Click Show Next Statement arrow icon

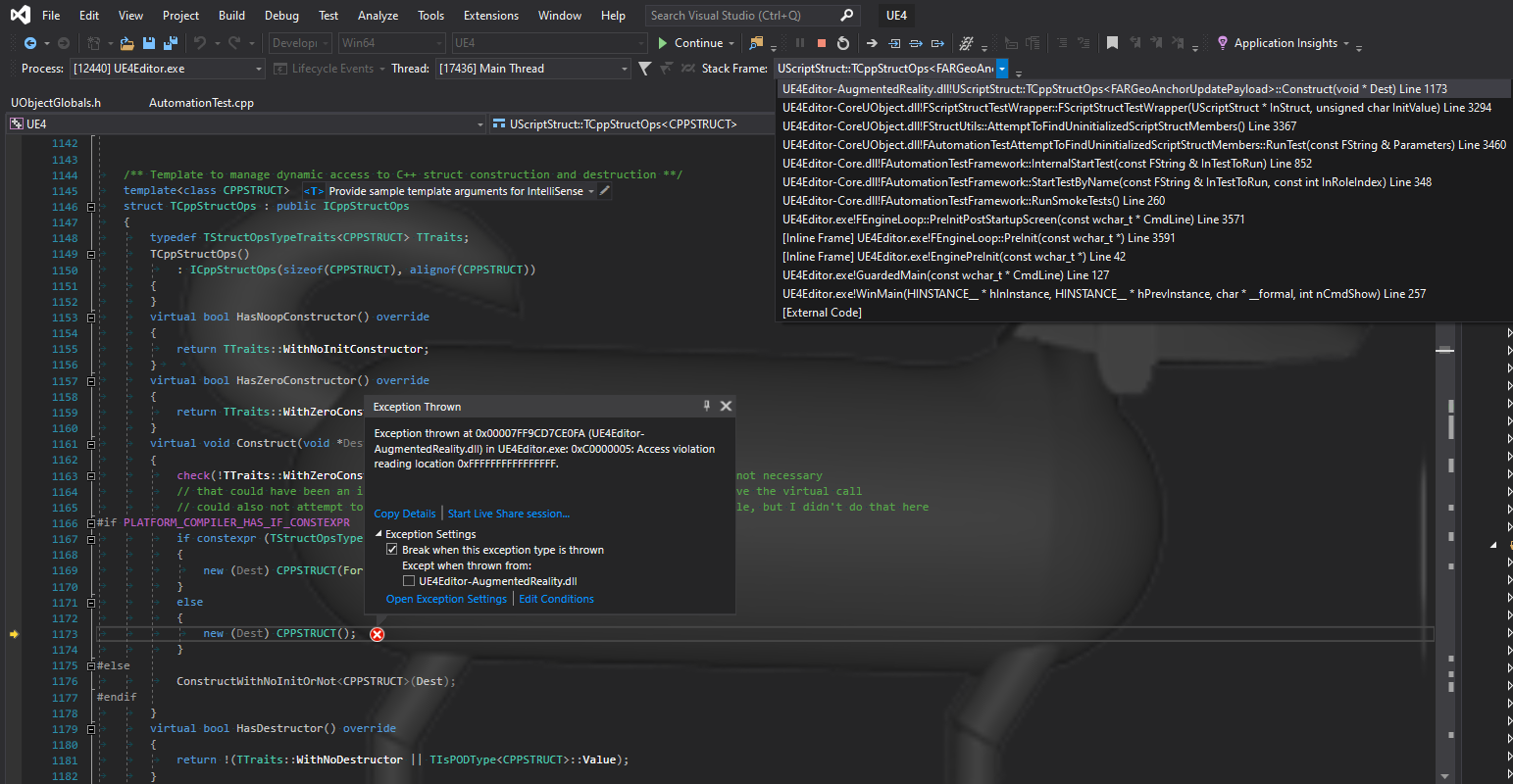tap(872, 43)
